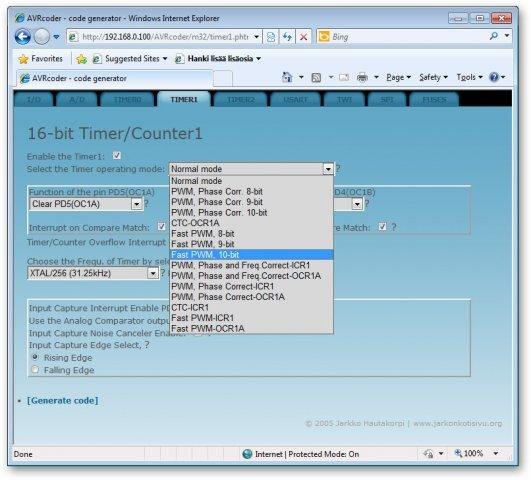
Task: Switch to the TIMER1 tab
Action: pos(184,99)
